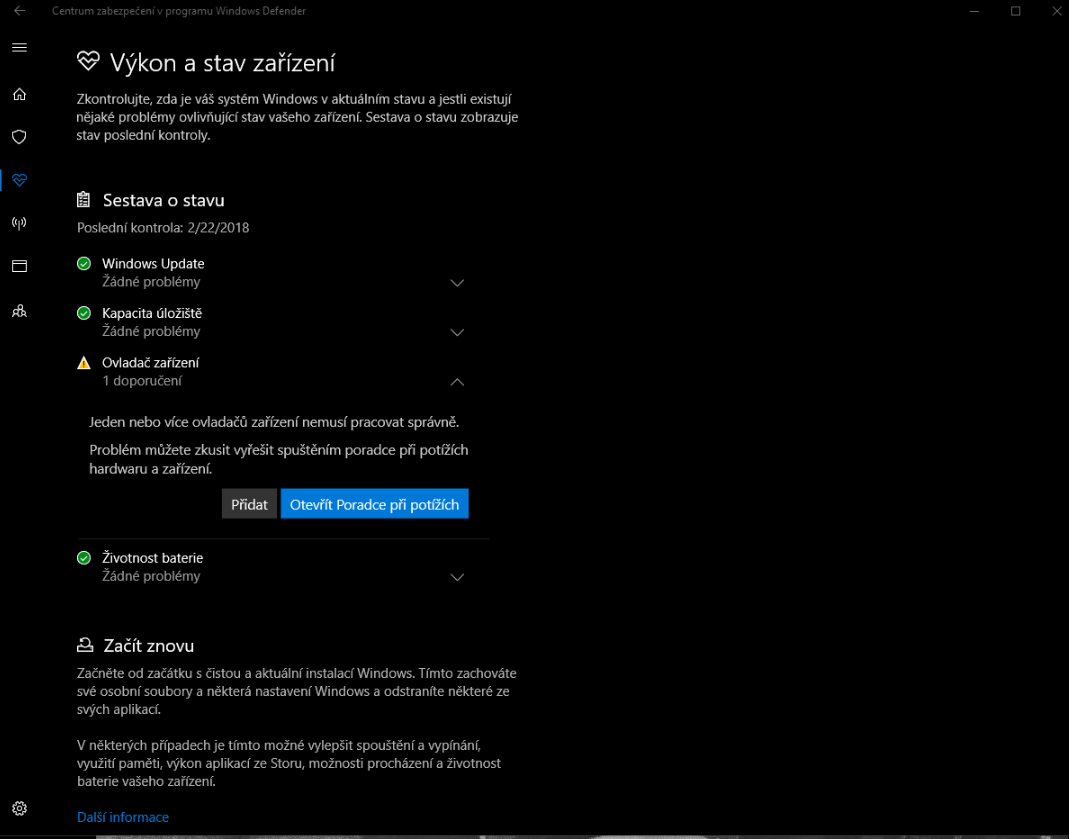Click the Přidat button
Viewport: 1069px width, 839px height.
pos(250,504)
